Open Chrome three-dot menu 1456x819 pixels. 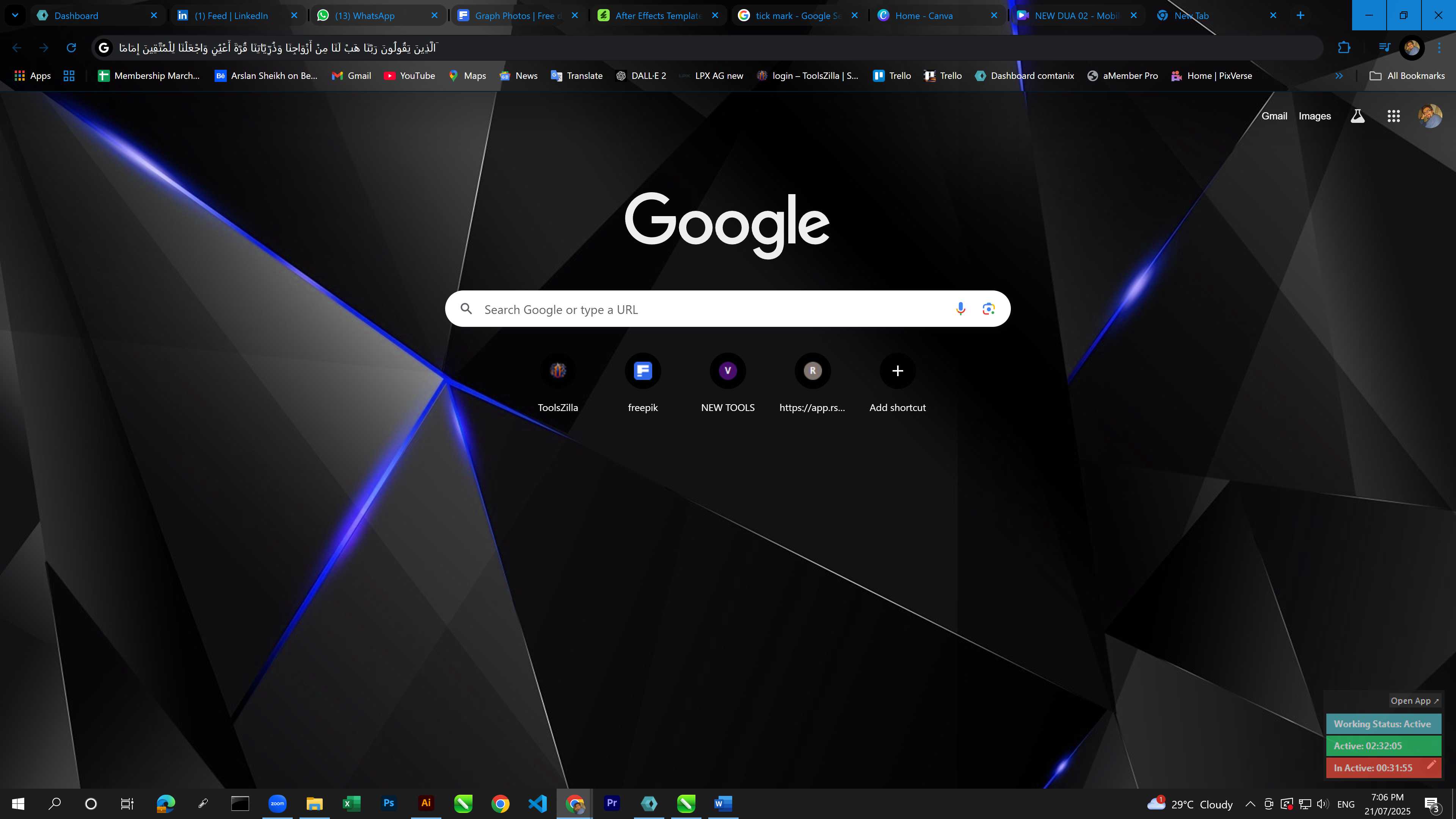pos(1439,47)
